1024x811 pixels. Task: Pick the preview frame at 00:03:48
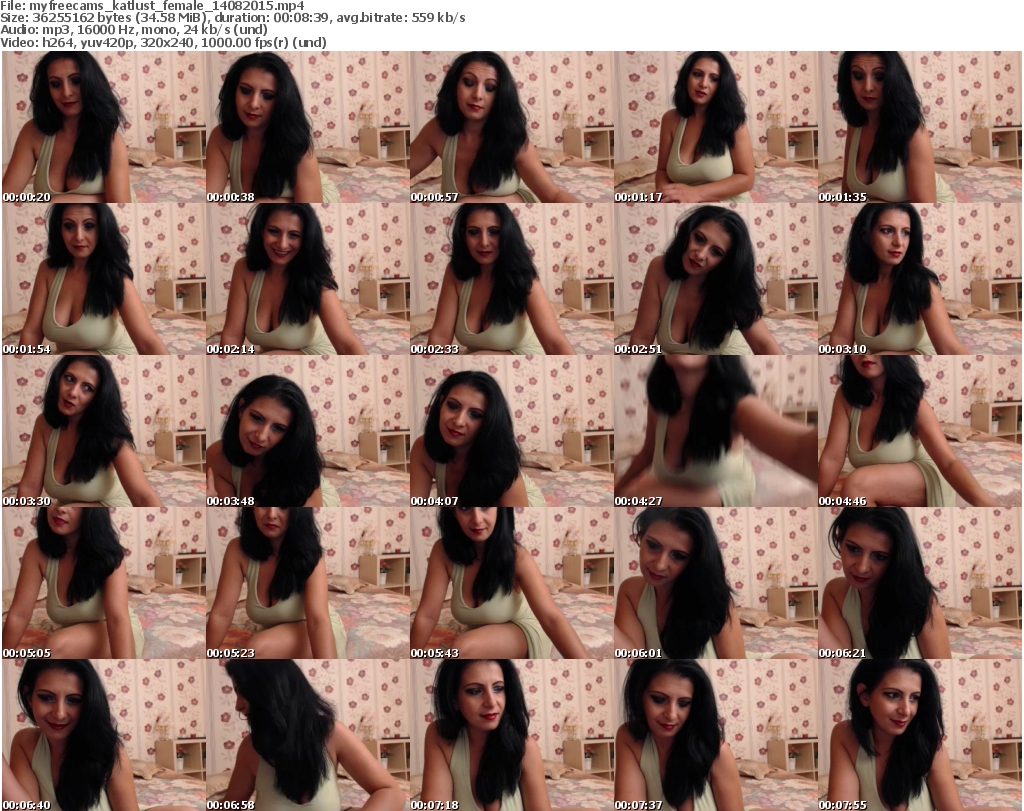(x=308, y=432)
